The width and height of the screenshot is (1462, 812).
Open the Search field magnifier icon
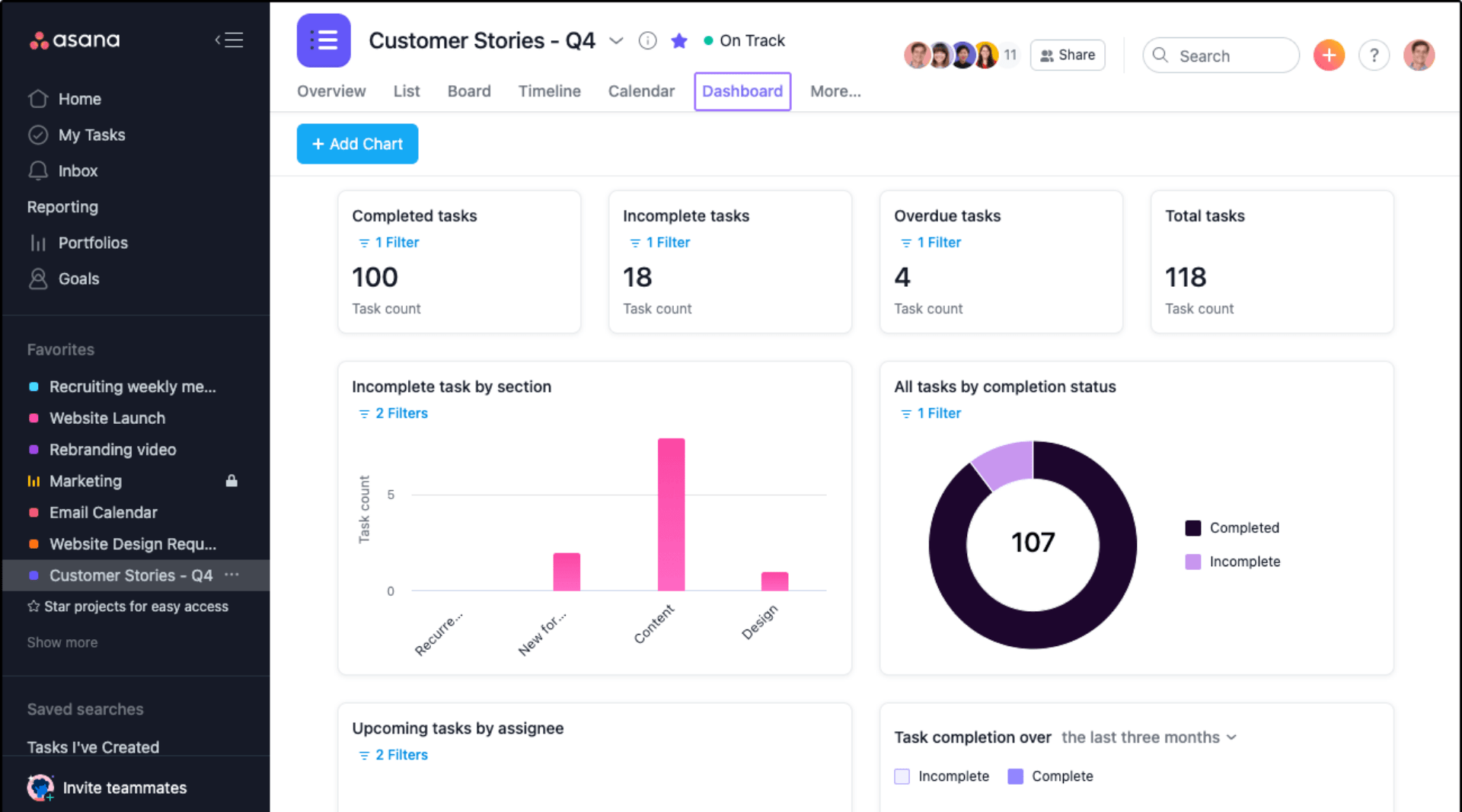(x=1160, y=55)
